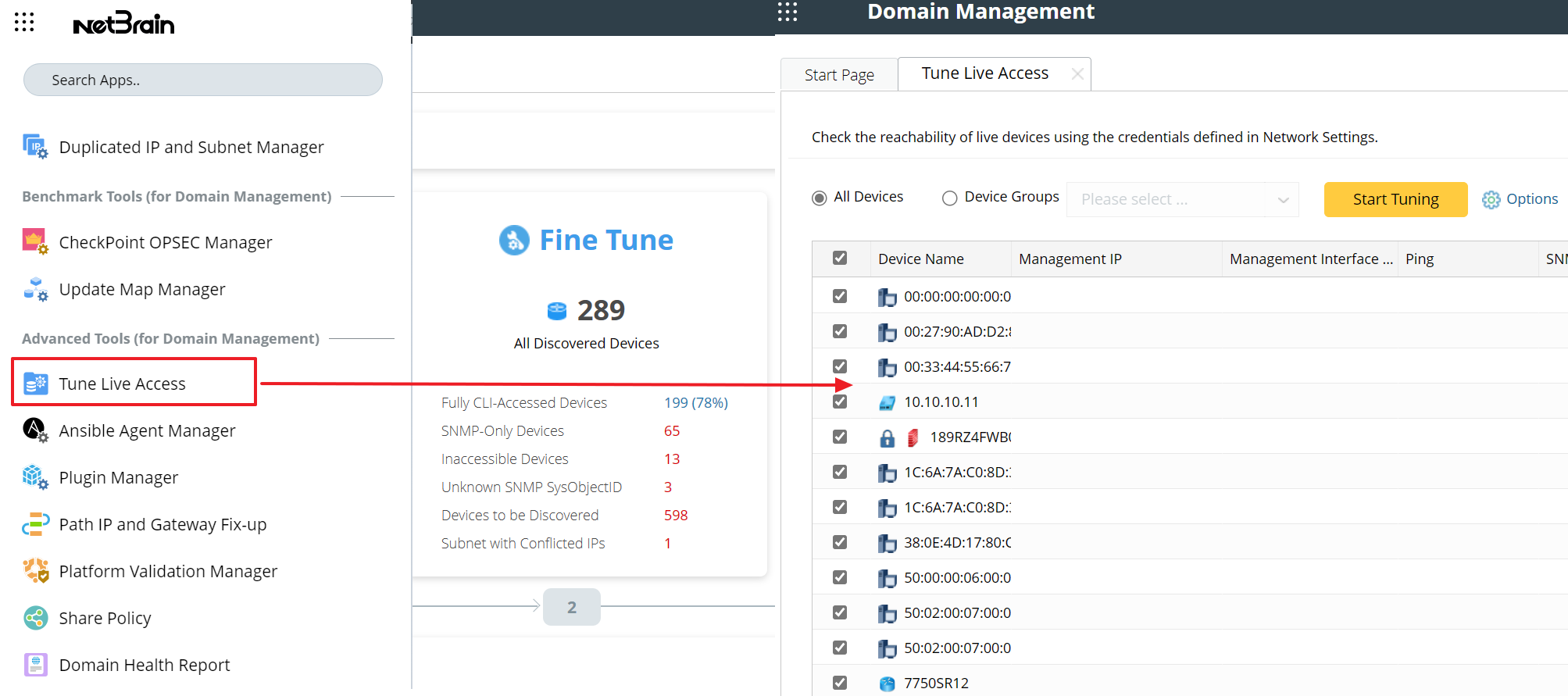Click into the Search Apps field
This screenshot has width=1568, height=696.
[x=203, y=80]
